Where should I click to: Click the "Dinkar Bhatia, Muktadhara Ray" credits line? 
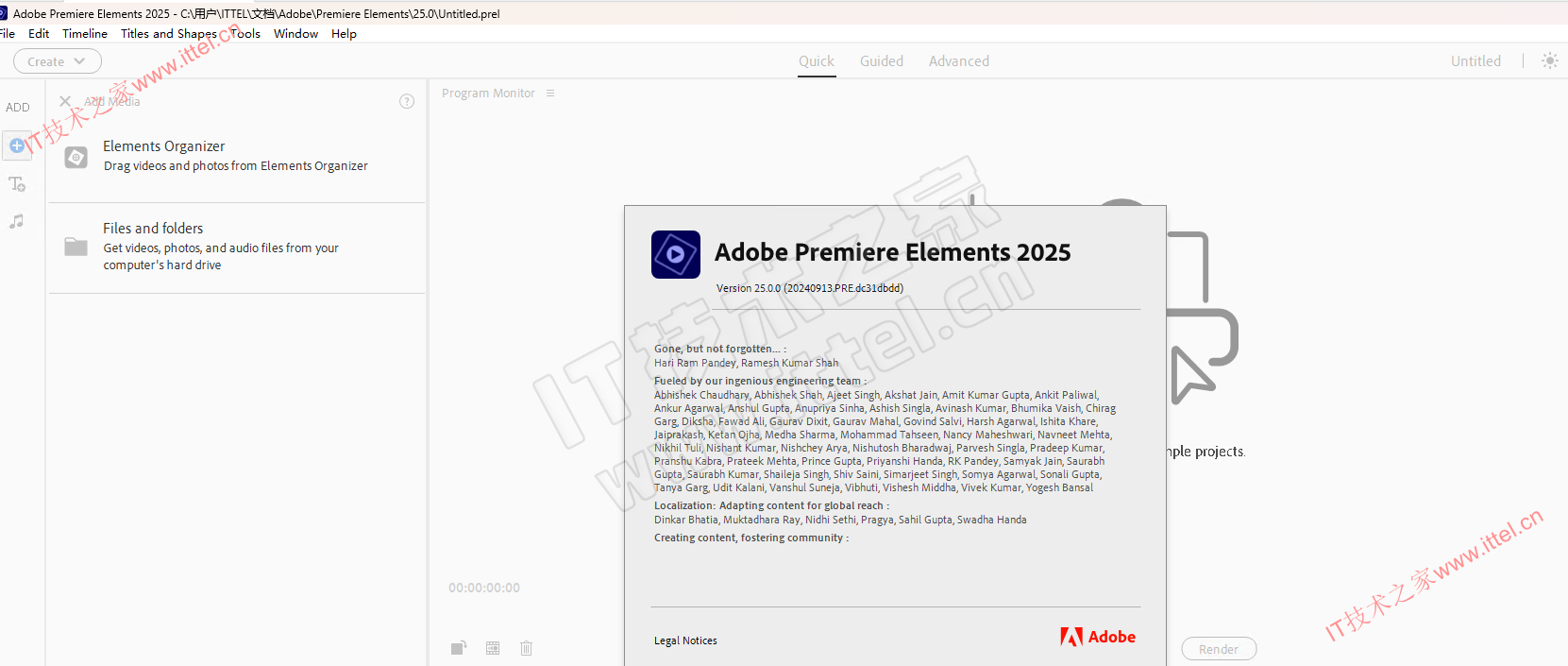point(840,520)
